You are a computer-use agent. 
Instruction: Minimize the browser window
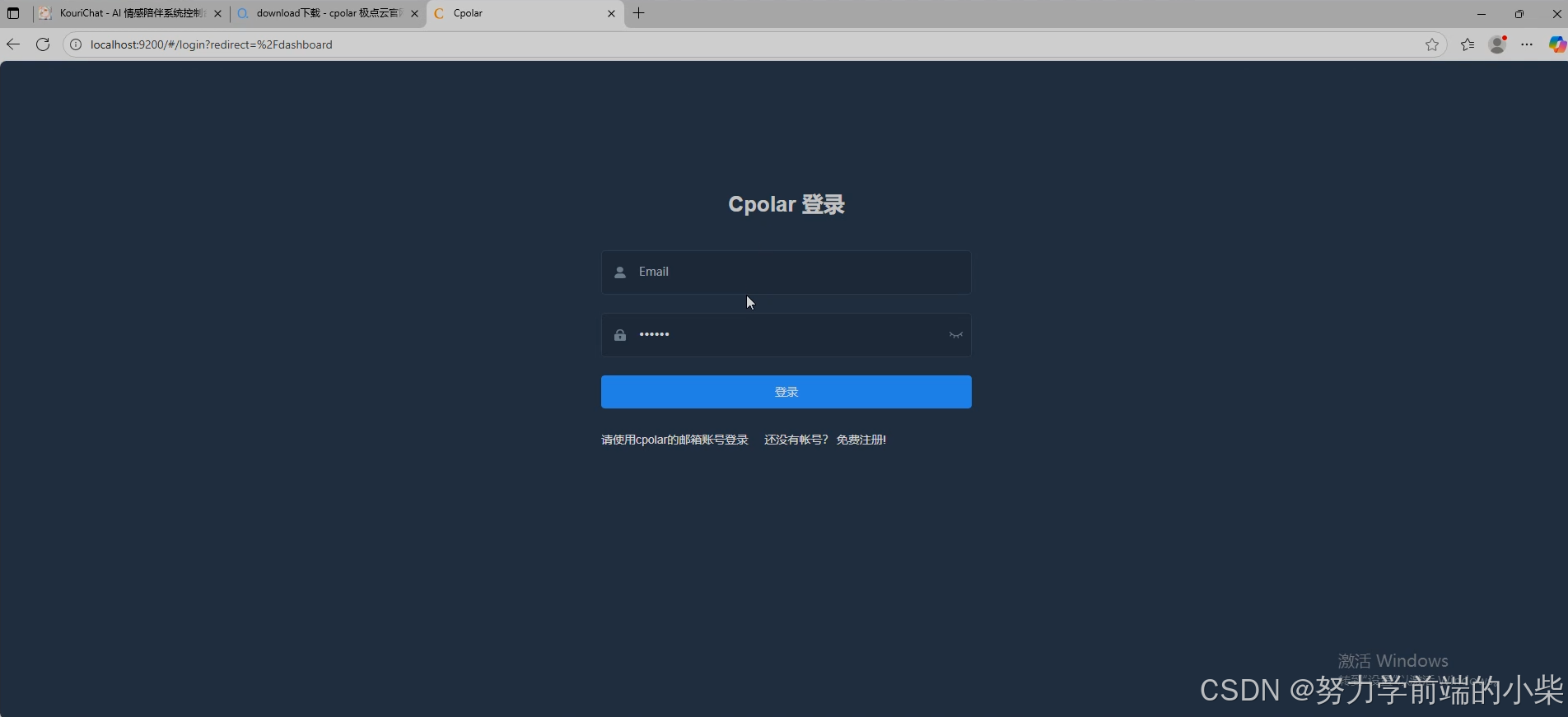click(1482, 13)
